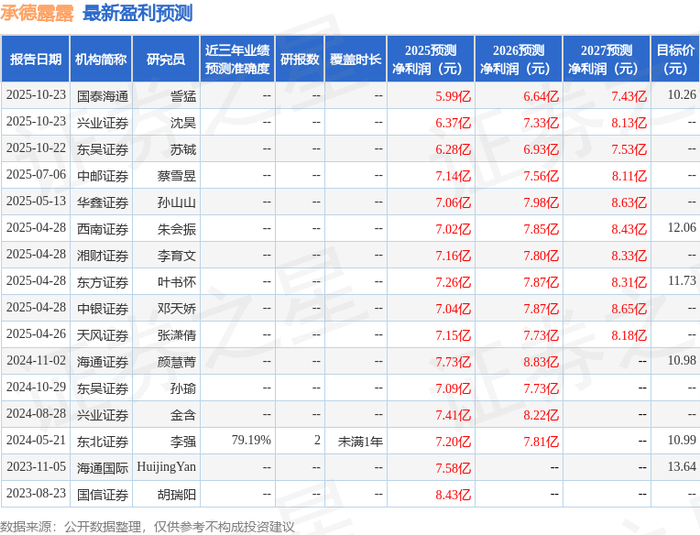Viewport: 700px width, 535px height.
Task: Click the 2026预测净利润 column header
Action: click(519, 59)
